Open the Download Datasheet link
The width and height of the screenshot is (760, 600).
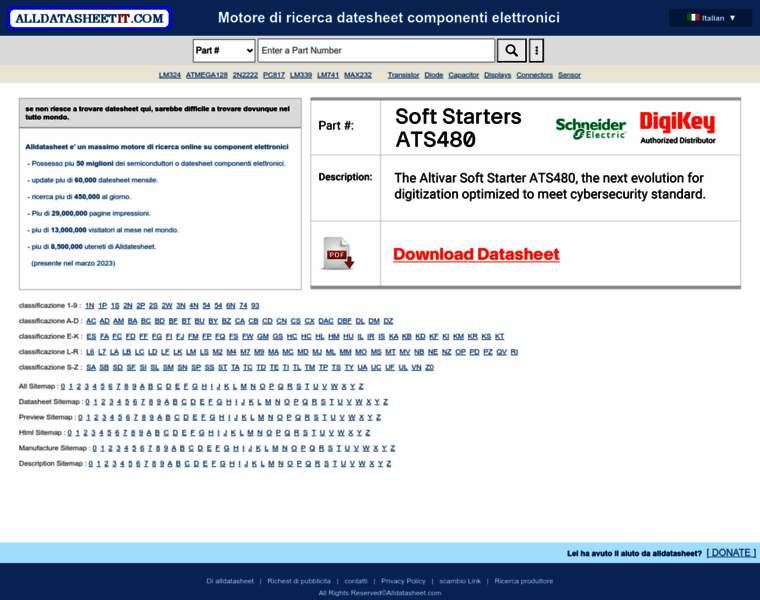pyautogui.click(x=476, y=254)
